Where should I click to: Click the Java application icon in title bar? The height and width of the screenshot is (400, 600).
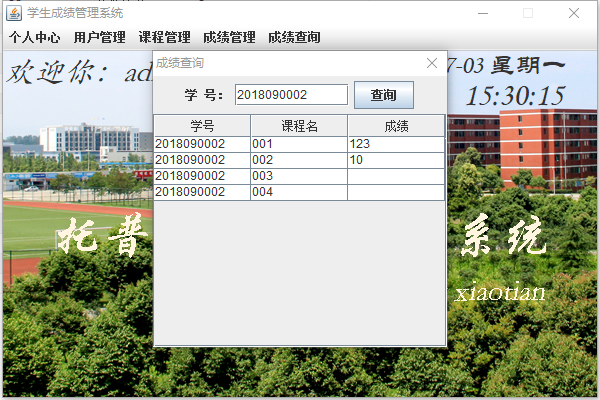14,13
